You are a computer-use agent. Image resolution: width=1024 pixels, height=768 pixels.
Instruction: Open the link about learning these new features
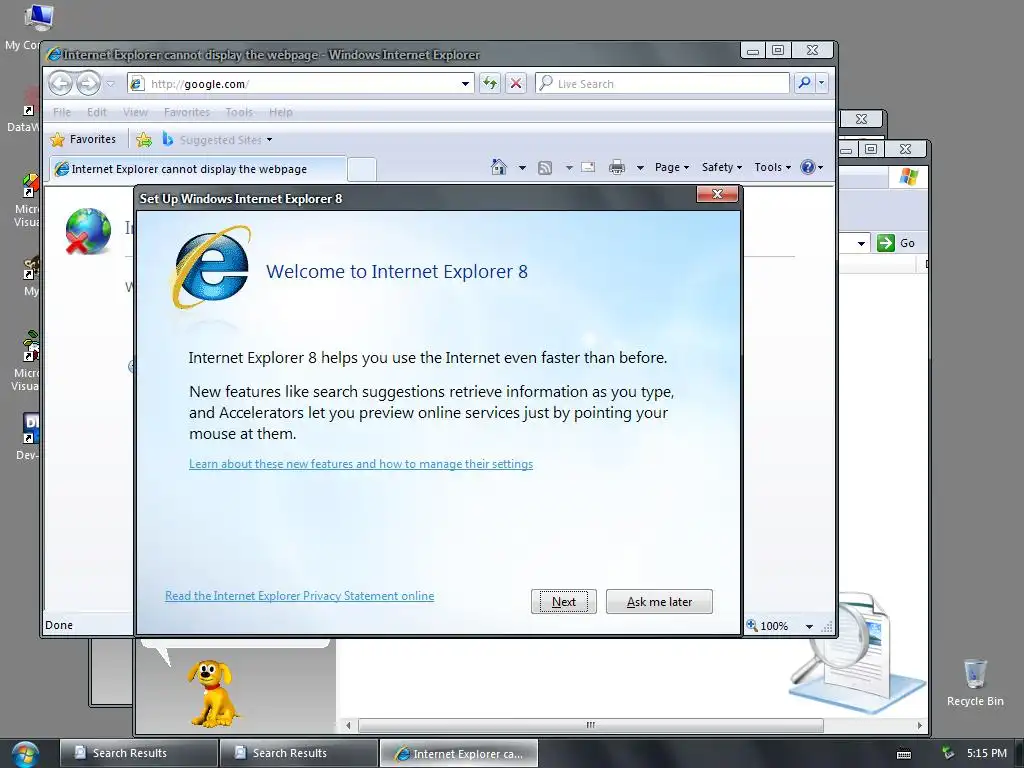360,464
